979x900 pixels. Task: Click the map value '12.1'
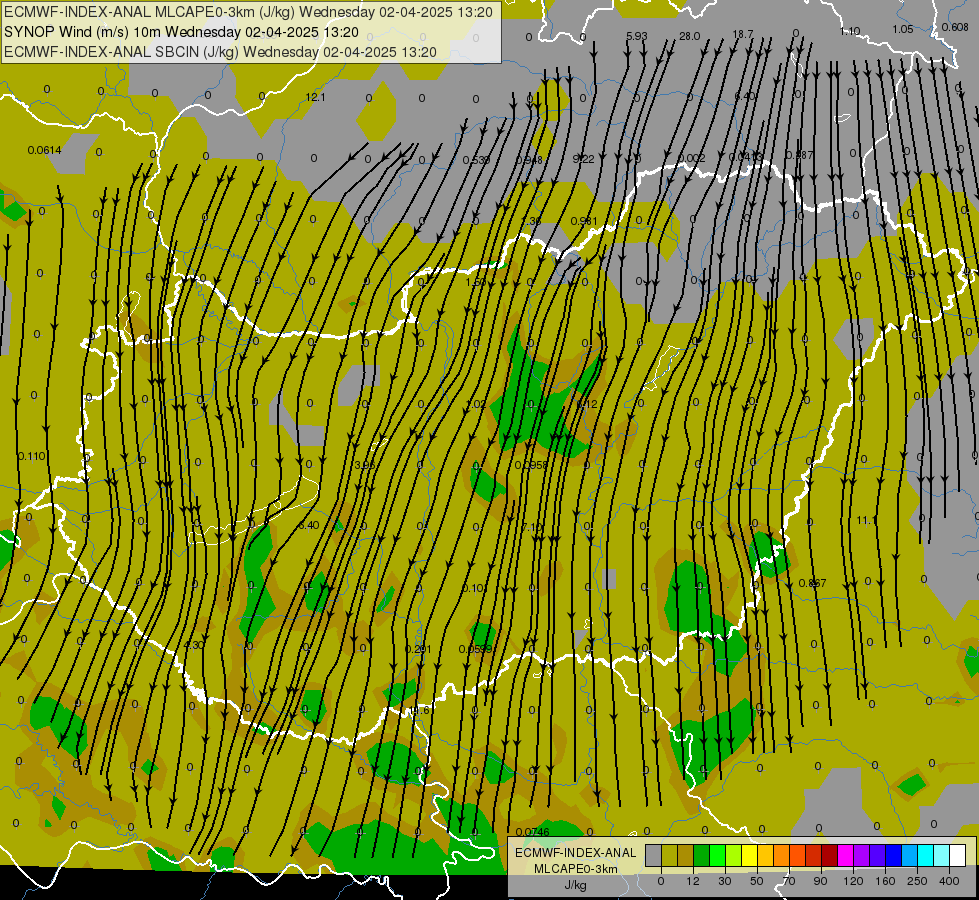(315, 97)
